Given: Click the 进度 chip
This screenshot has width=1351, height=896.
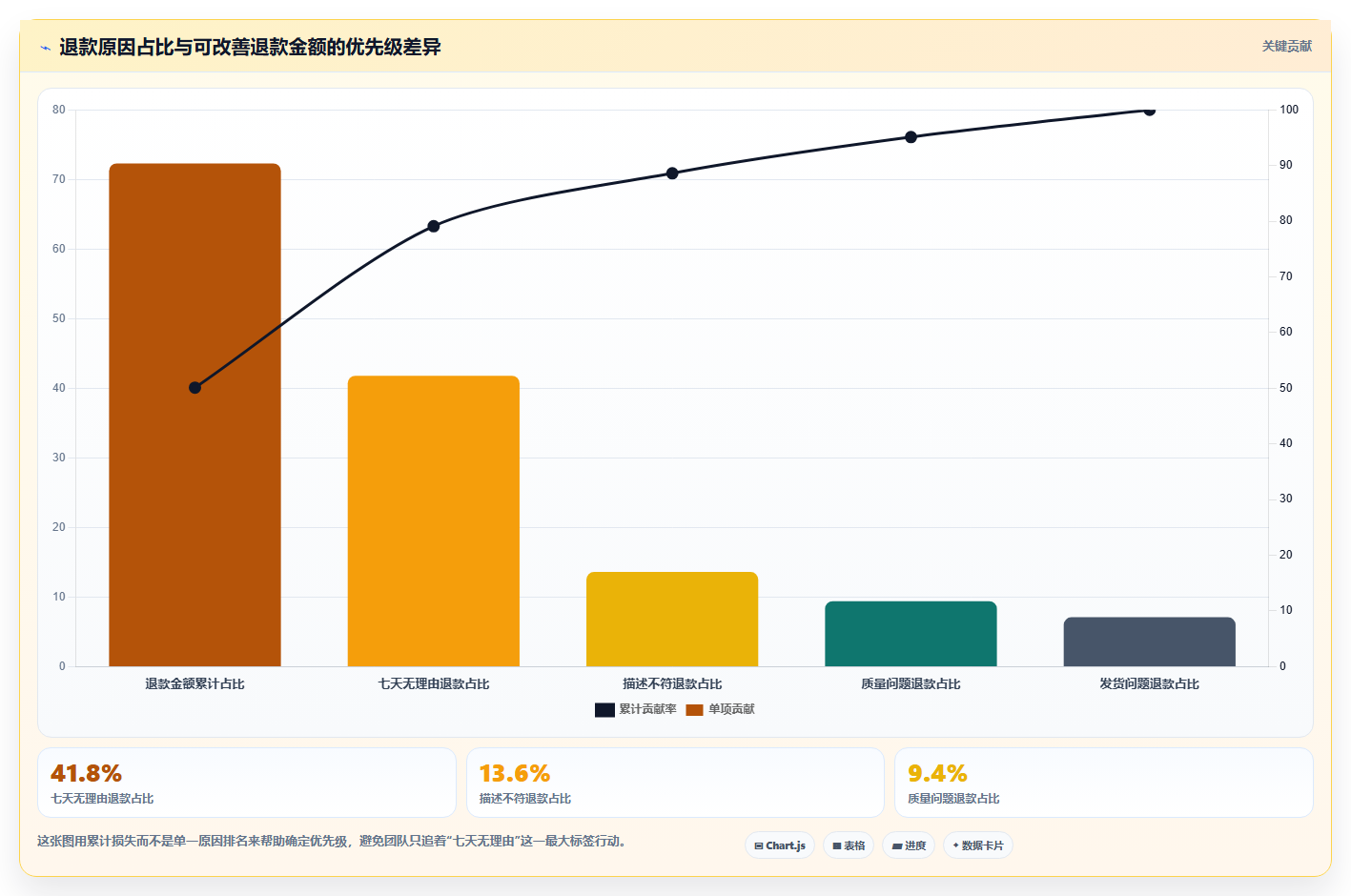Looking at the screenshot, I should point(909,845).
